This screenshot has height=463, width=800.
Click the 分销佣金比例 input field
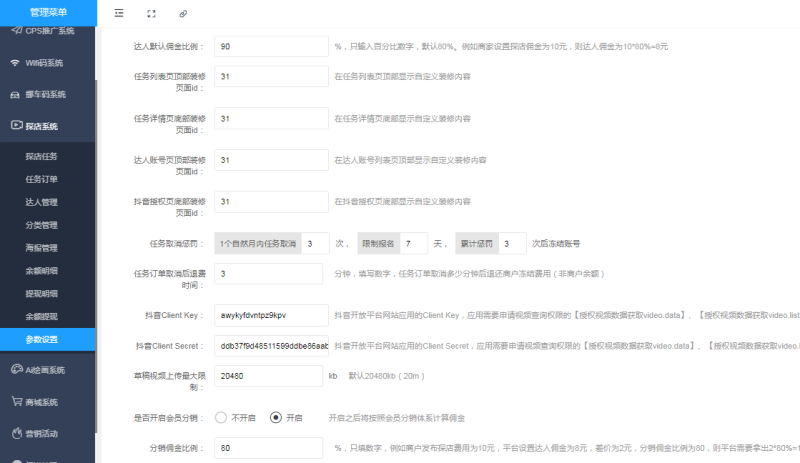272,448
